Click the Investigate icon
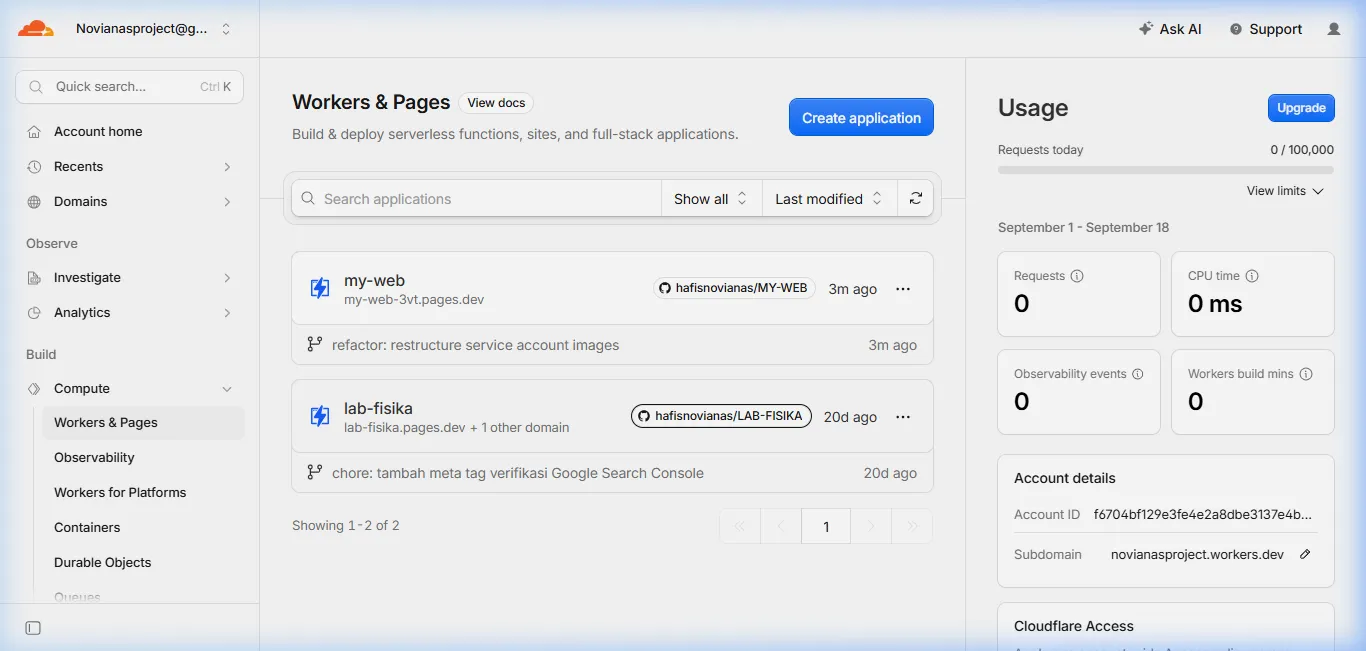 pyautogui.click(x=34, y=277)
